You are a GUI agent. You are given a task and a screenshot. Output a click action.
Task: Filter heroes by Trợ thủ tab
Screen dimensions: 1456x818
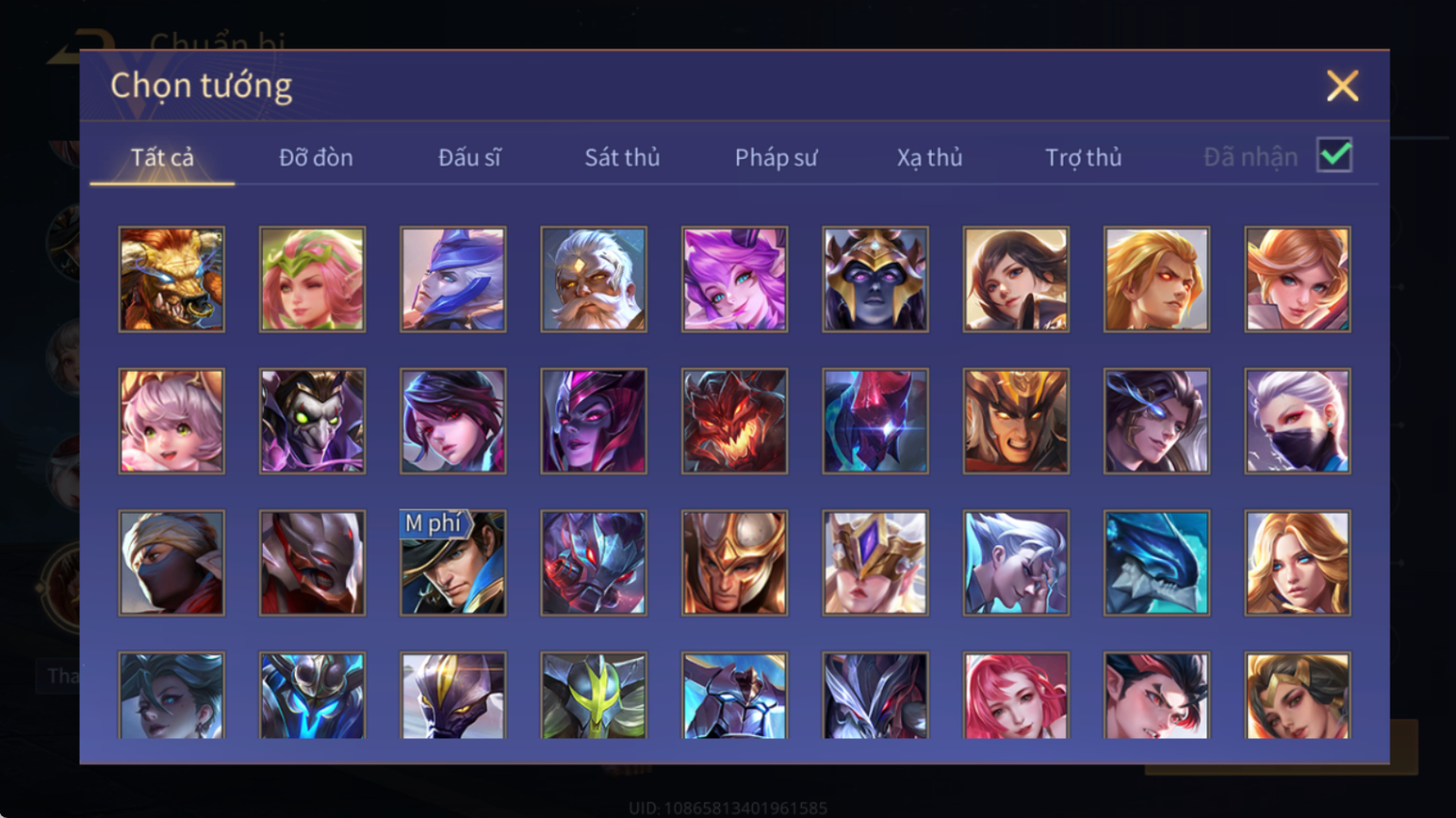pos(1083,157)
